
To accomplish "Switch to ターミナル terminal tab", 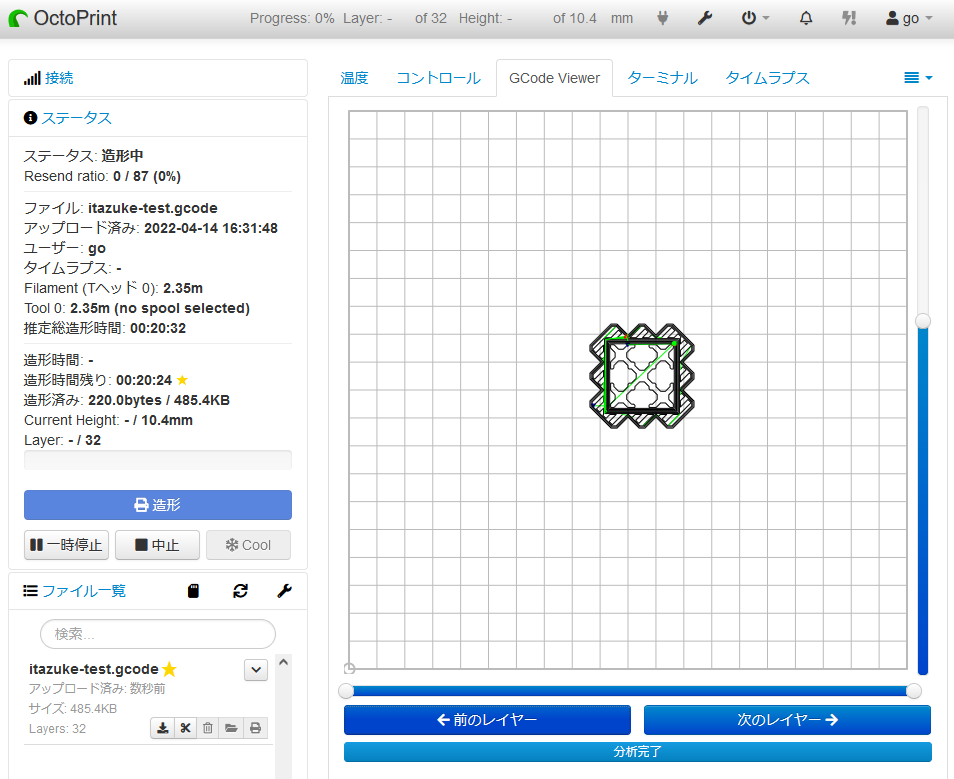I will pyautogui.click(x=663, y=78).
